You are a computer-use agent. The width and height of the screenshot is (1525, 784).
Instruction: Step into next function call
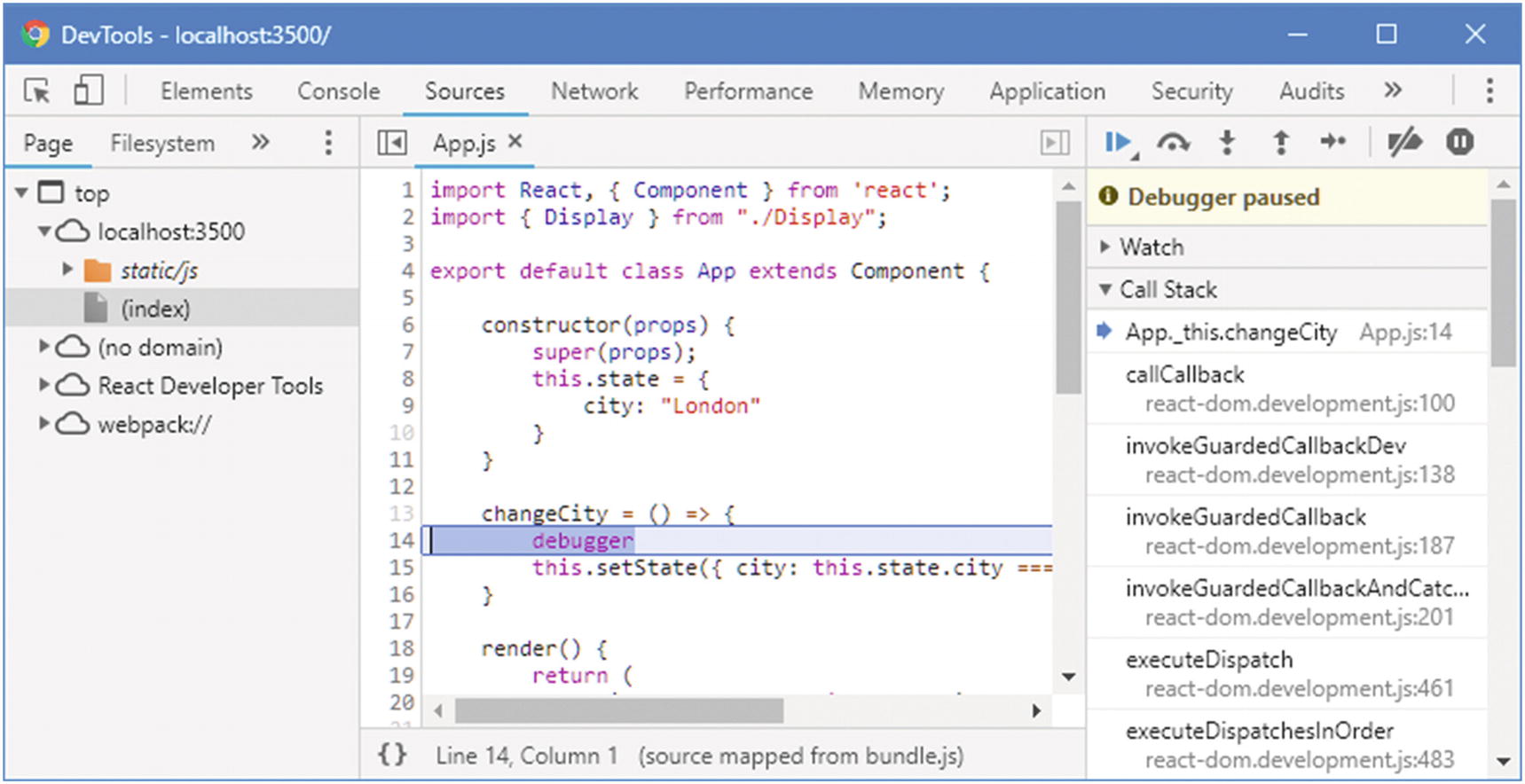point(1227,143)
